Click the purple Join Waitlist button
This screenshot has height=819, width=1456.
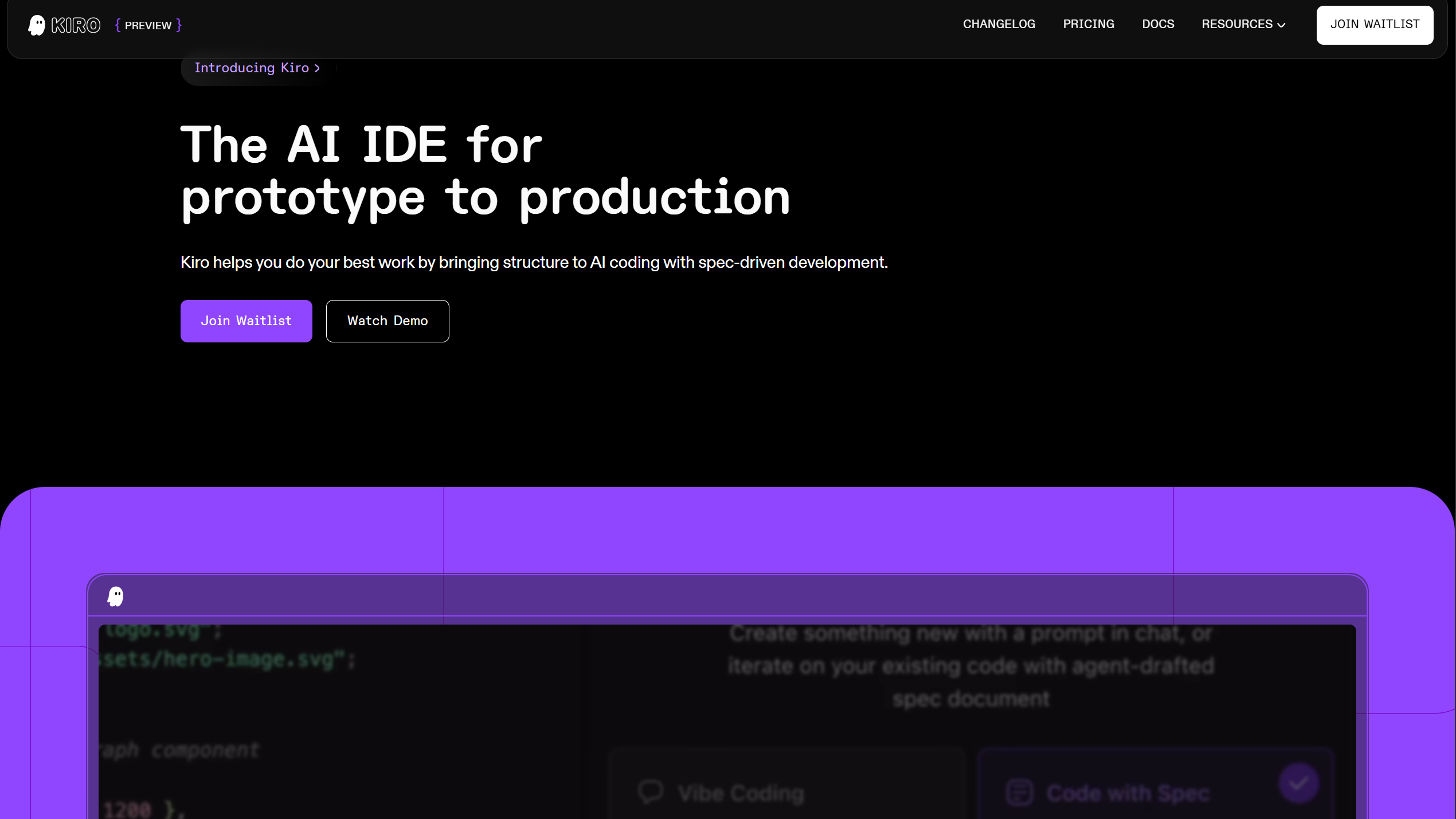point(246,321)
